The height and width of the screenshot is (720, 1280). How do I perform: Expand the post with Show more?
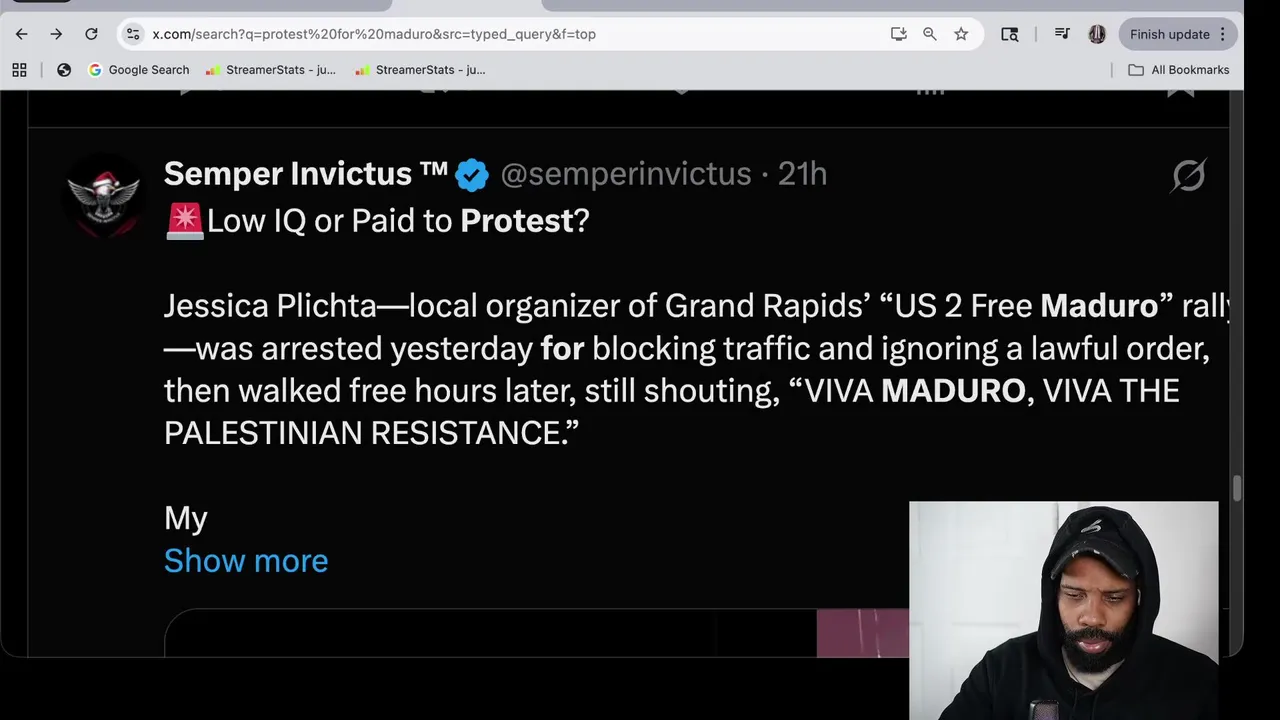246,561
